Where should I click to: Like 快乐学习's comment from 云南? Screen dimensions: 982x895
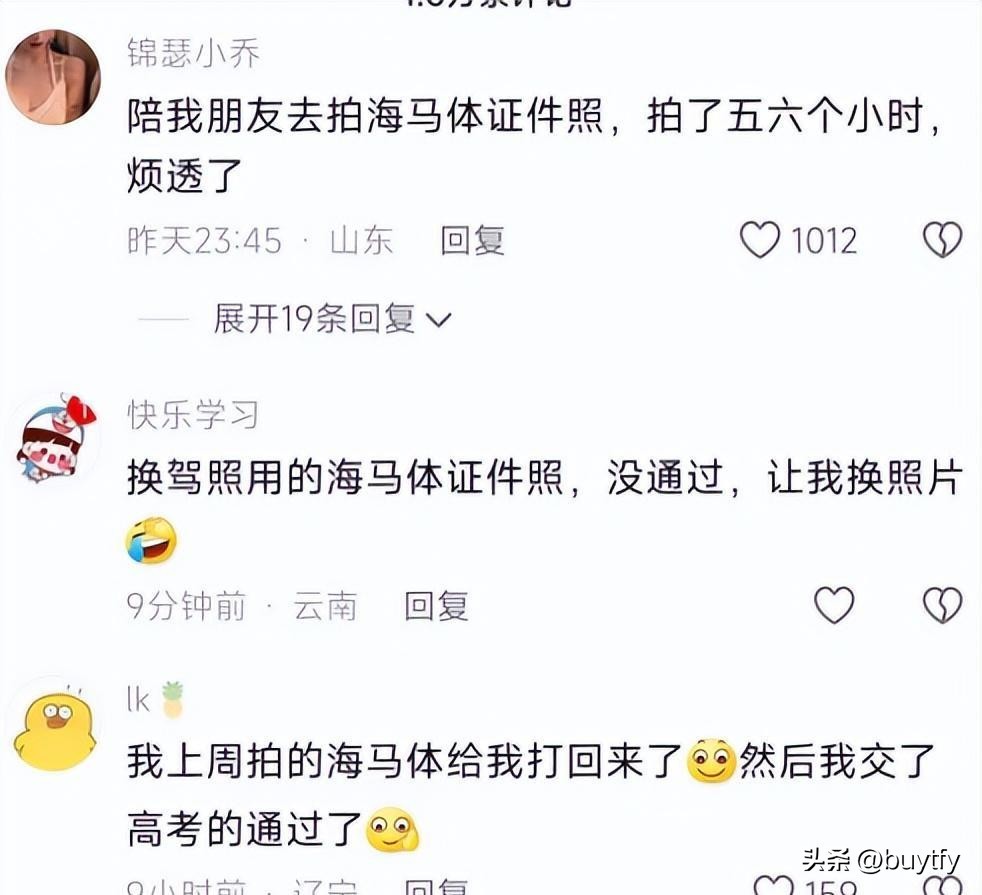834,605
